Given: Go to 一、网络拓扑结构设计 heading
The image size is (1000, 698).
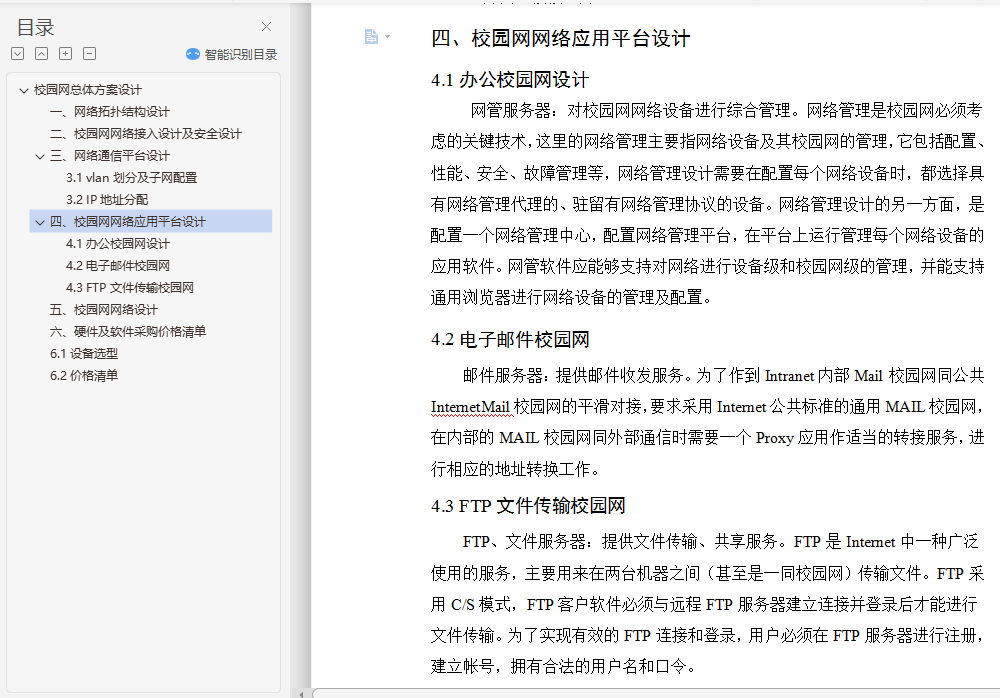Looking at the screenshot, I should click(110, 112).
